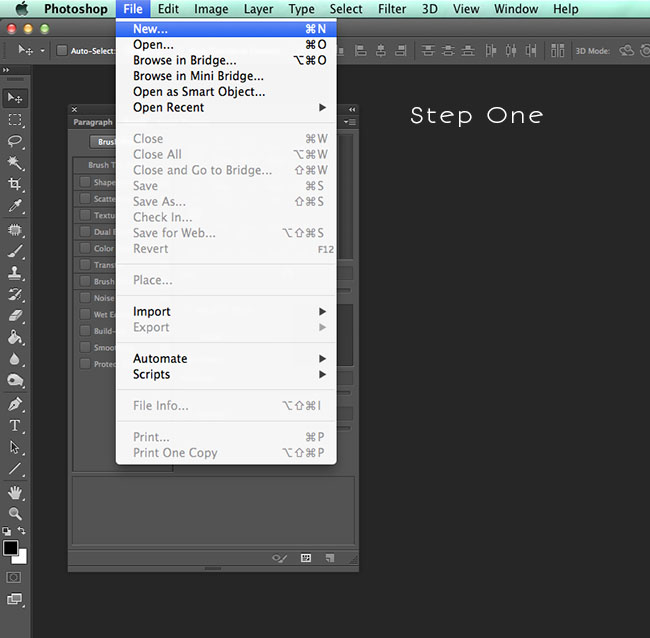This screenshot has width=650, height=638.
Task: Open the brush panel flyout menu
Action: (350, 122)
